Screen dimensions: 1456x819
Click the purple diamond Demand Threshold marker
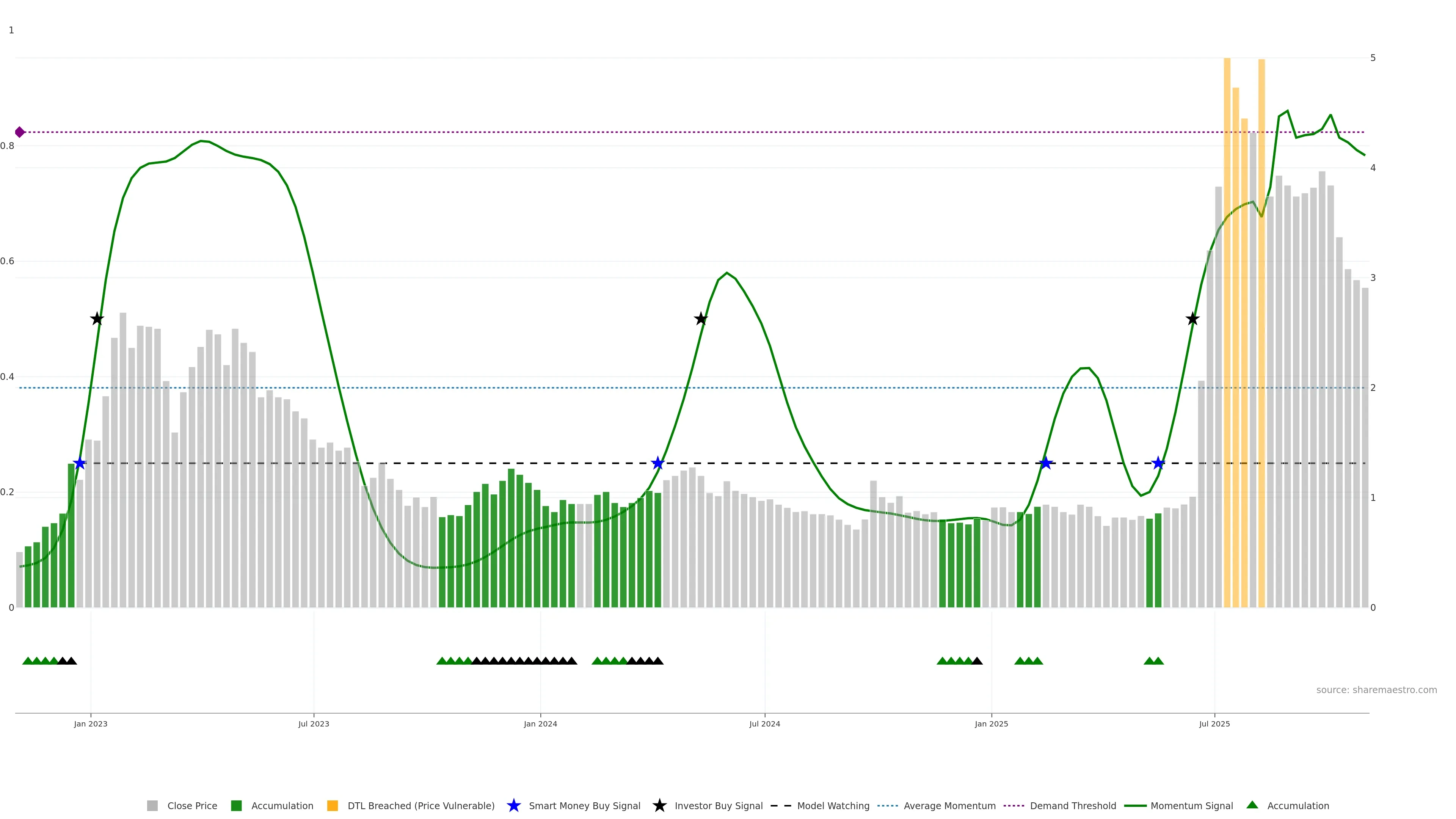[x=20, y=132]
